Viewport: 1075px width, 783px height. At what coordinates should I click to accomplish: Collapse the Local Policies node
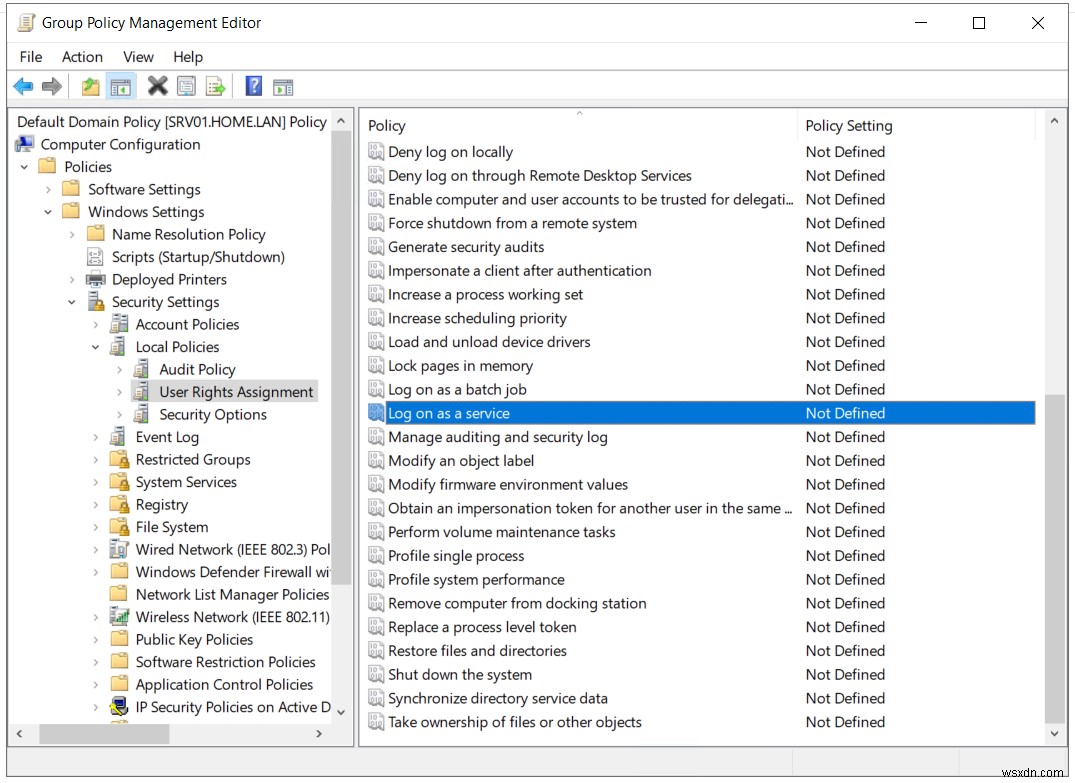coord(94,346)
